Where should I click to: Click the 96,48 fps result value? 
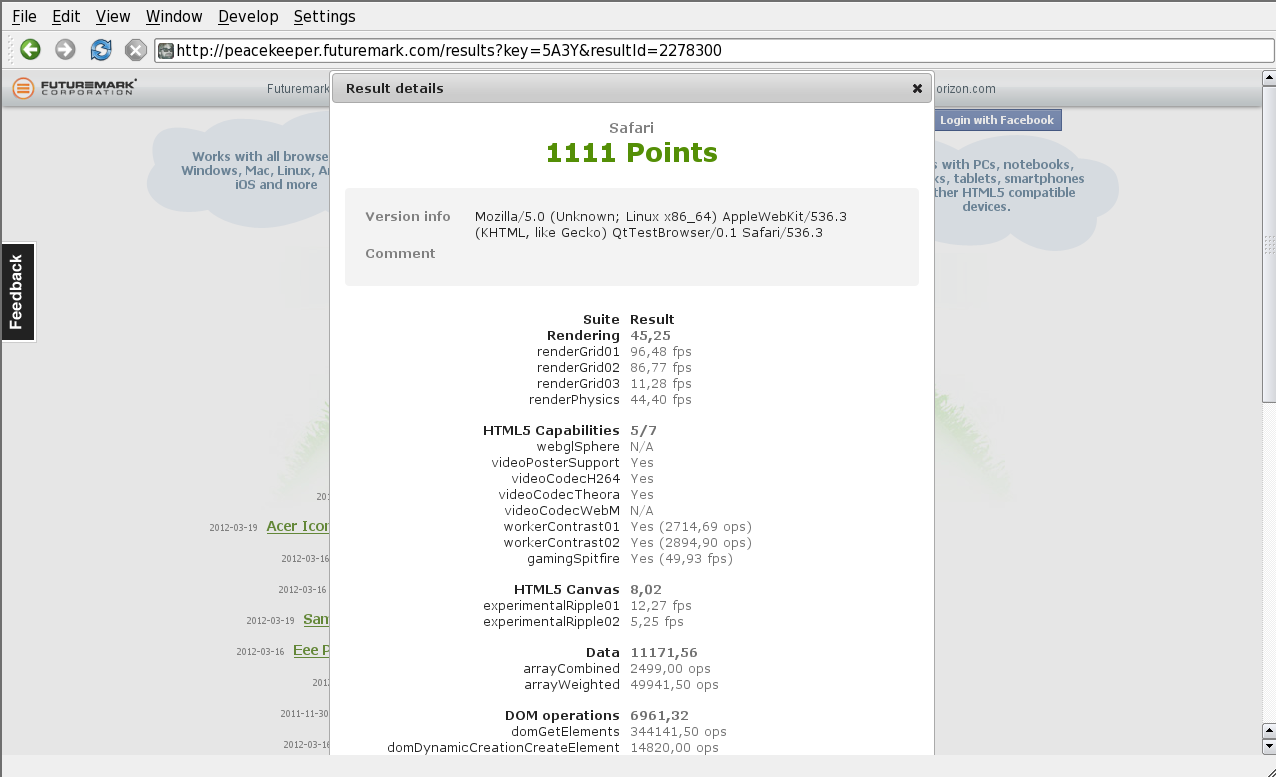[x=661, y=351]
